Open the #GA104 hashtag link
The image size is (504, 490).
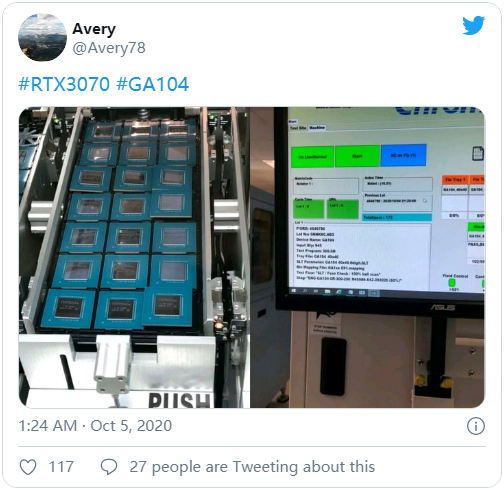point(153,84)
